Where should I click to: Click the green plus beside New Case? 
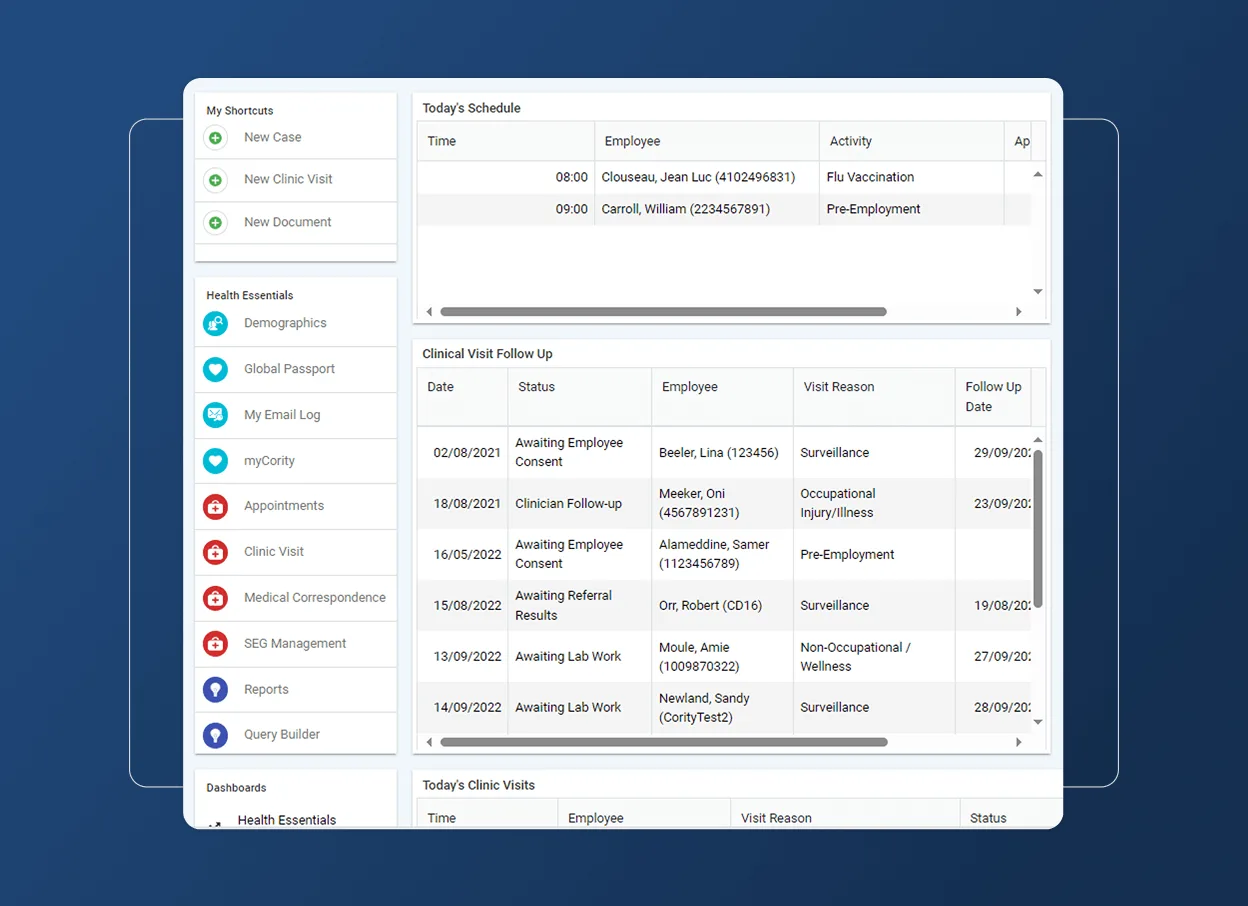215,138
